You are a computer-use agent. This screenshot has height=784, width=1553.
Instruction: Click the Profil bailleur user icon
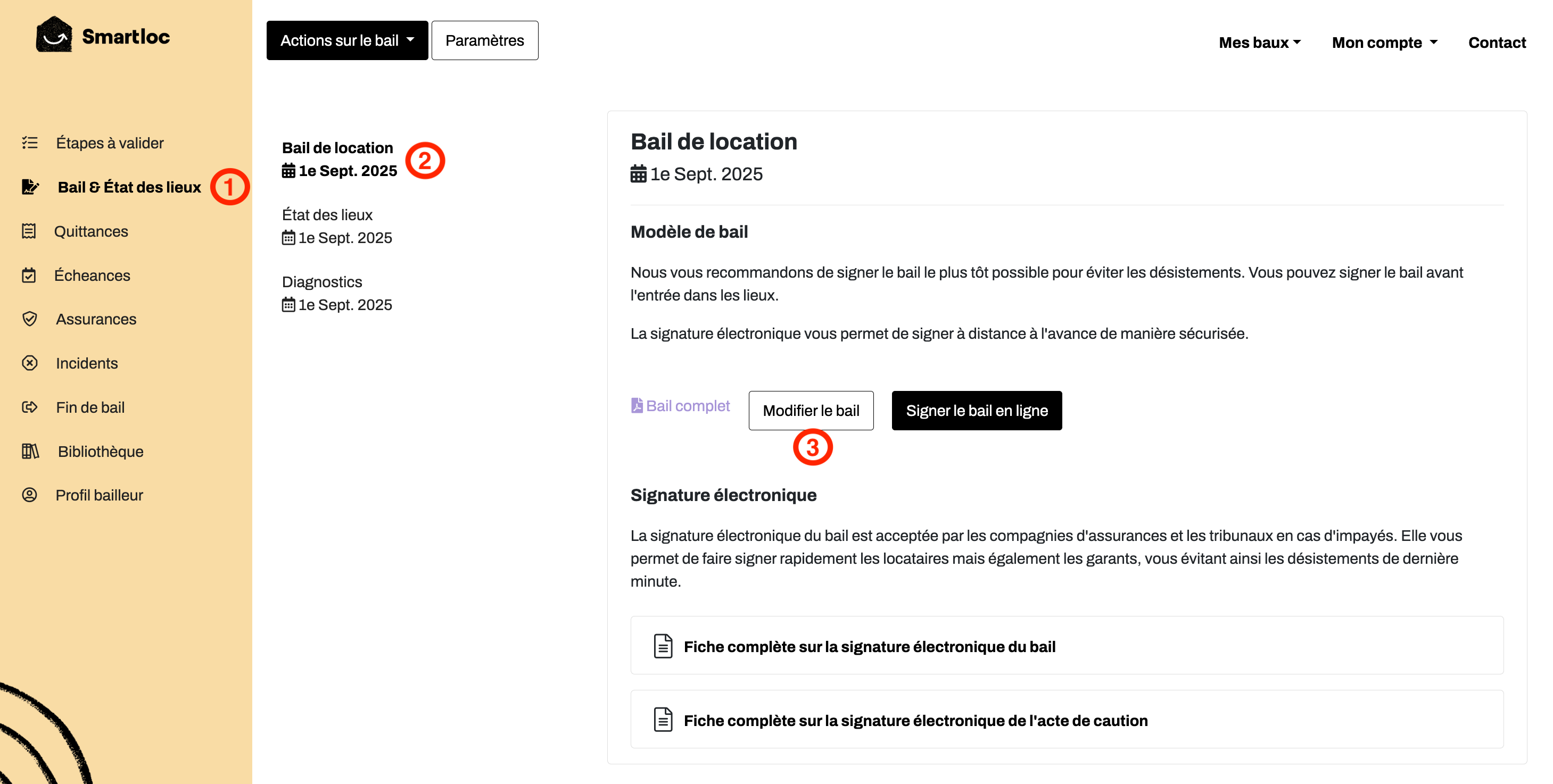(30, 495)
